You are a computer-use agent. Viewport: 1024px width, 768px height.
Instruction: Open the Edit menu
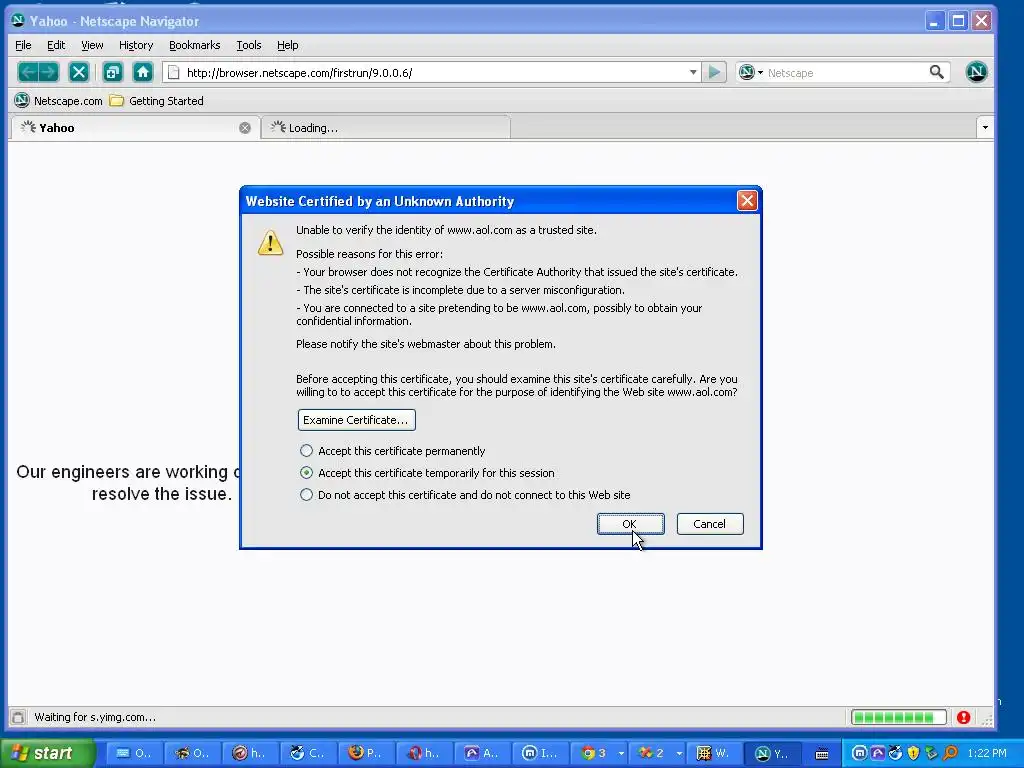(x=56, y=45)
